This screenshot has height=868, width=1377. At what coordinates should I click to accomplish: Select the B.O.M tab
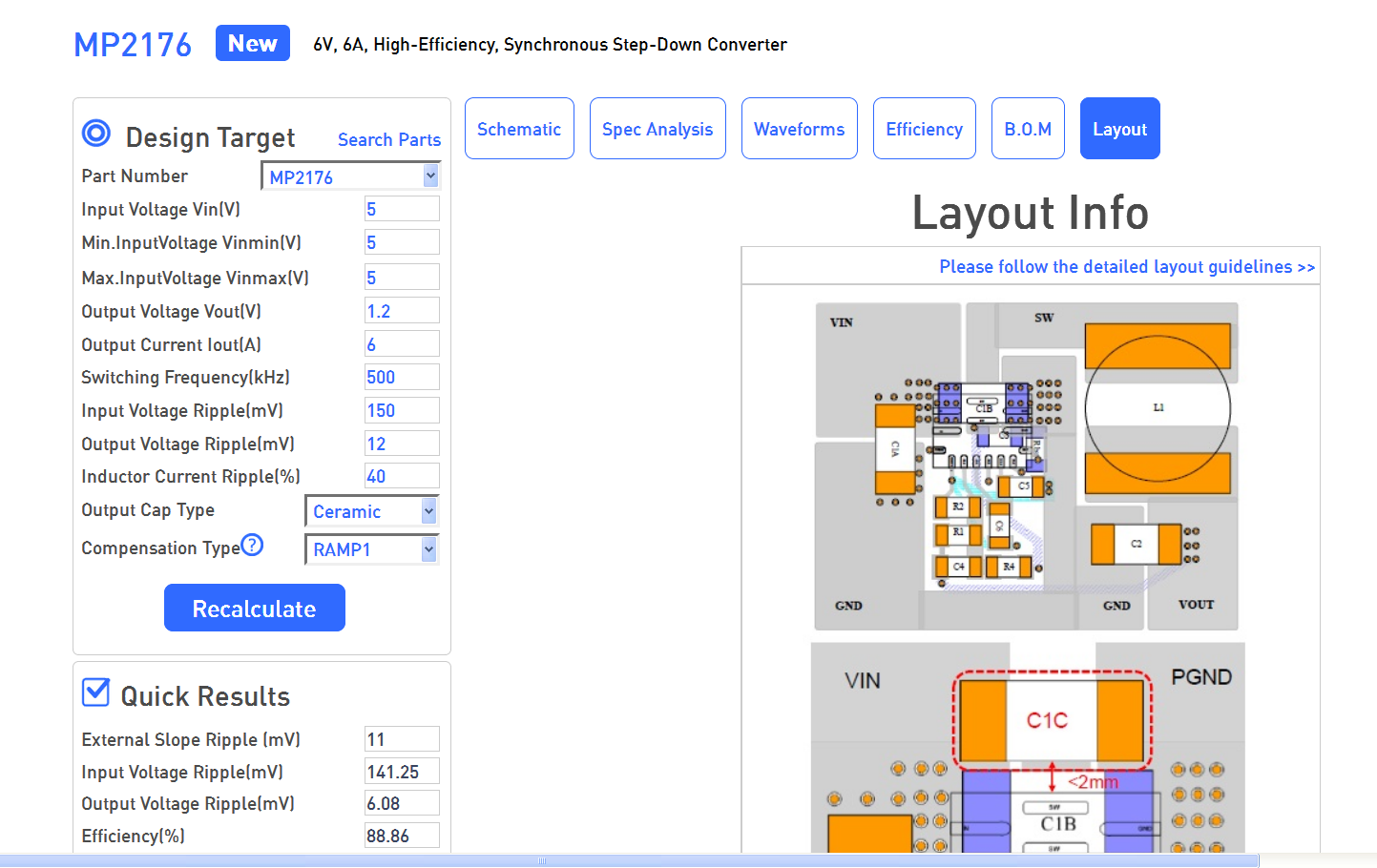[1028, 129]
